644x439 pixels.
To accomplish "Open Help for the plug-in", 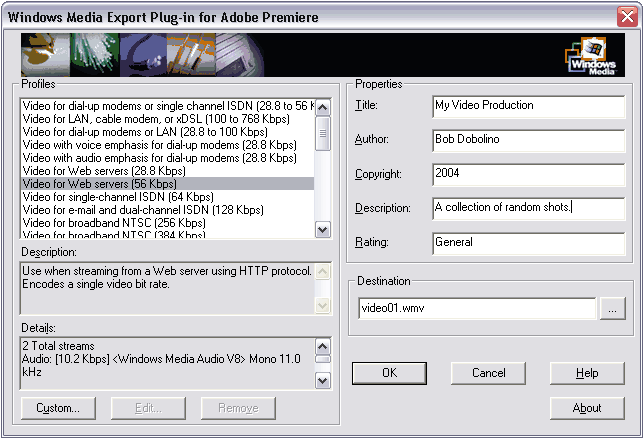I will point(587,373).
